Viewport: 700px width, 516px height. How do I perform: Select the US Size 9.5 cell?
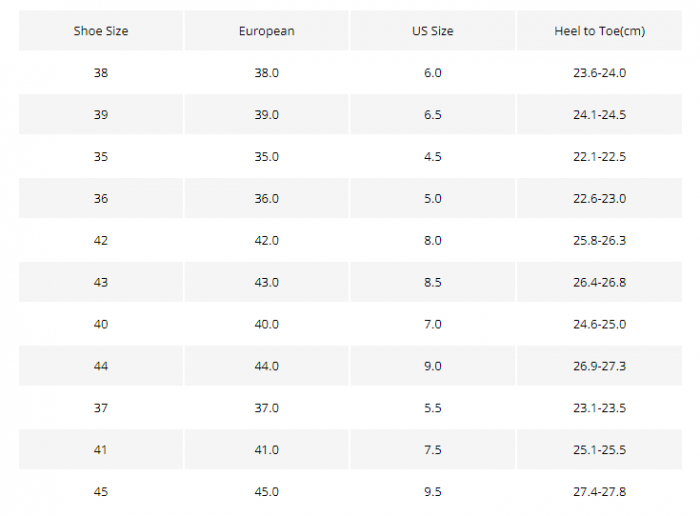tap(432, 492)
